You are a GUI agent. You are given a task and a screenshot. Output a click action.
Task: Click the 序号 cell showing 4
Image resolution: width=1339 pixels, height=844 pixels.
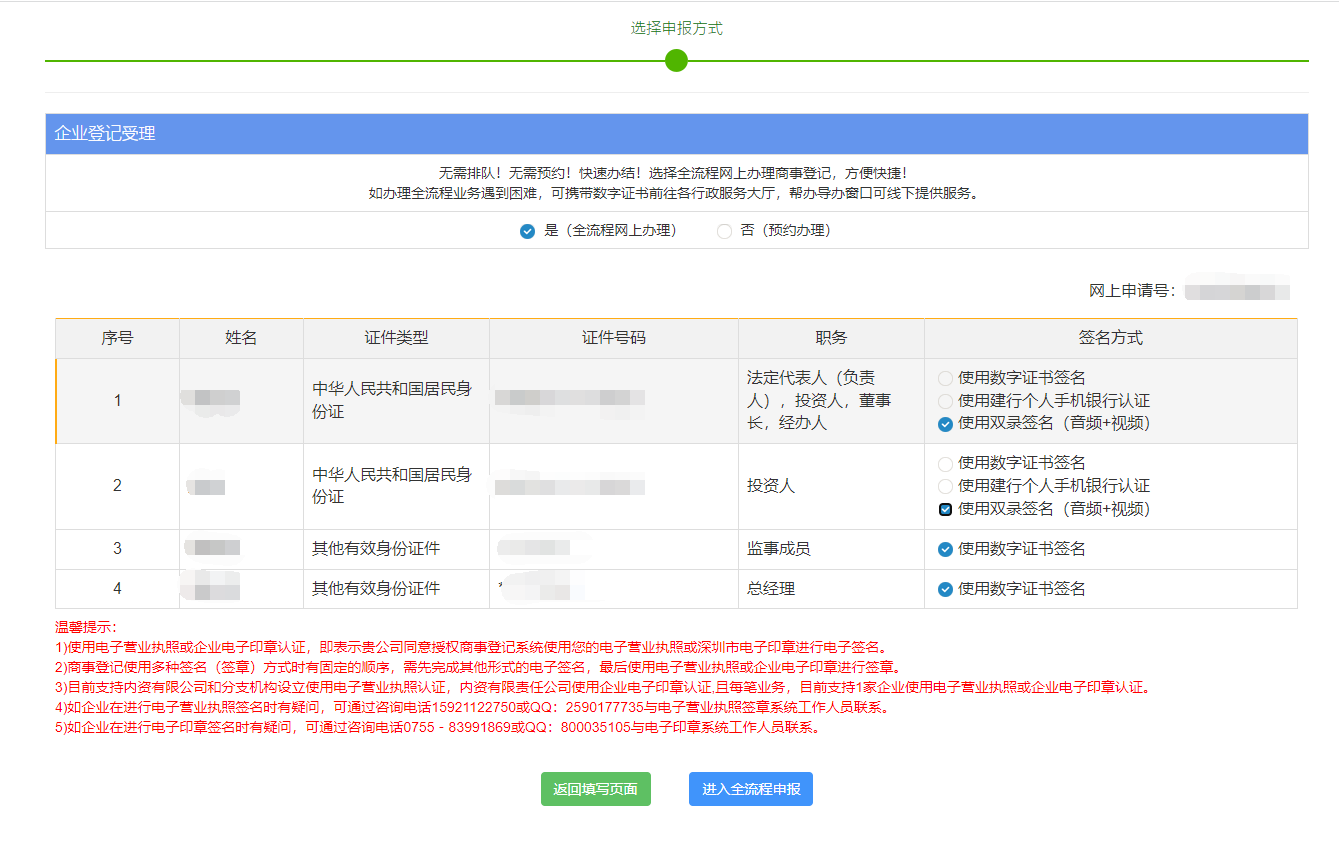tap(117, 589)
